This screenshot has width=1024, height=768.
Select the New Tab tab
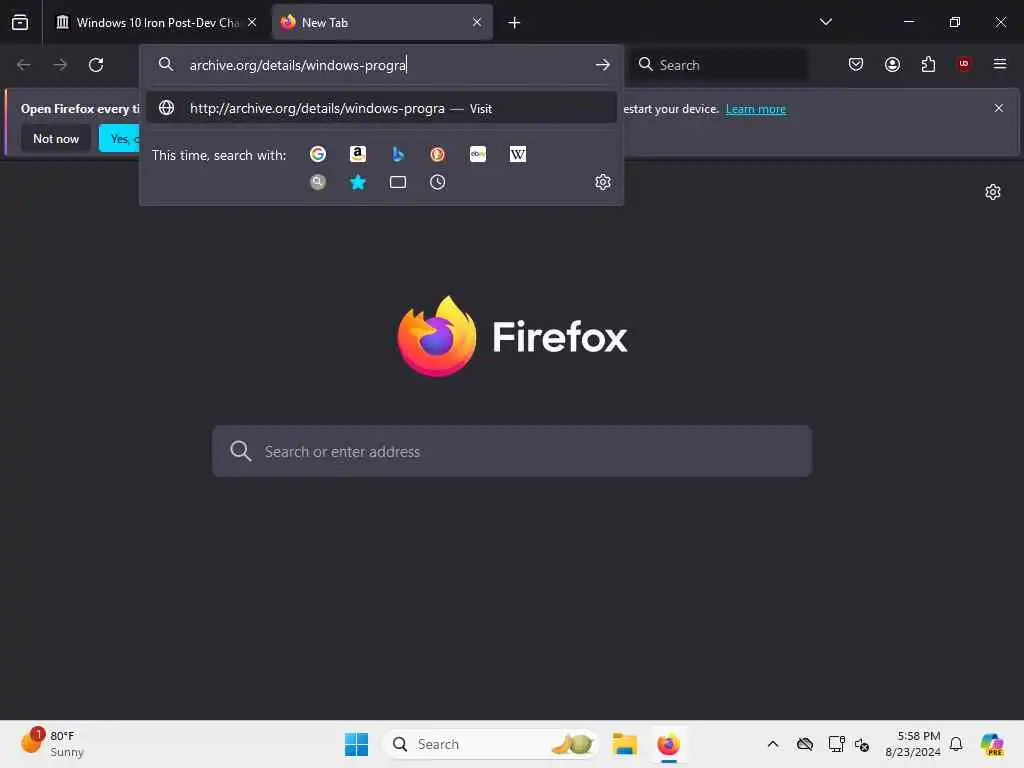[382, 22]
